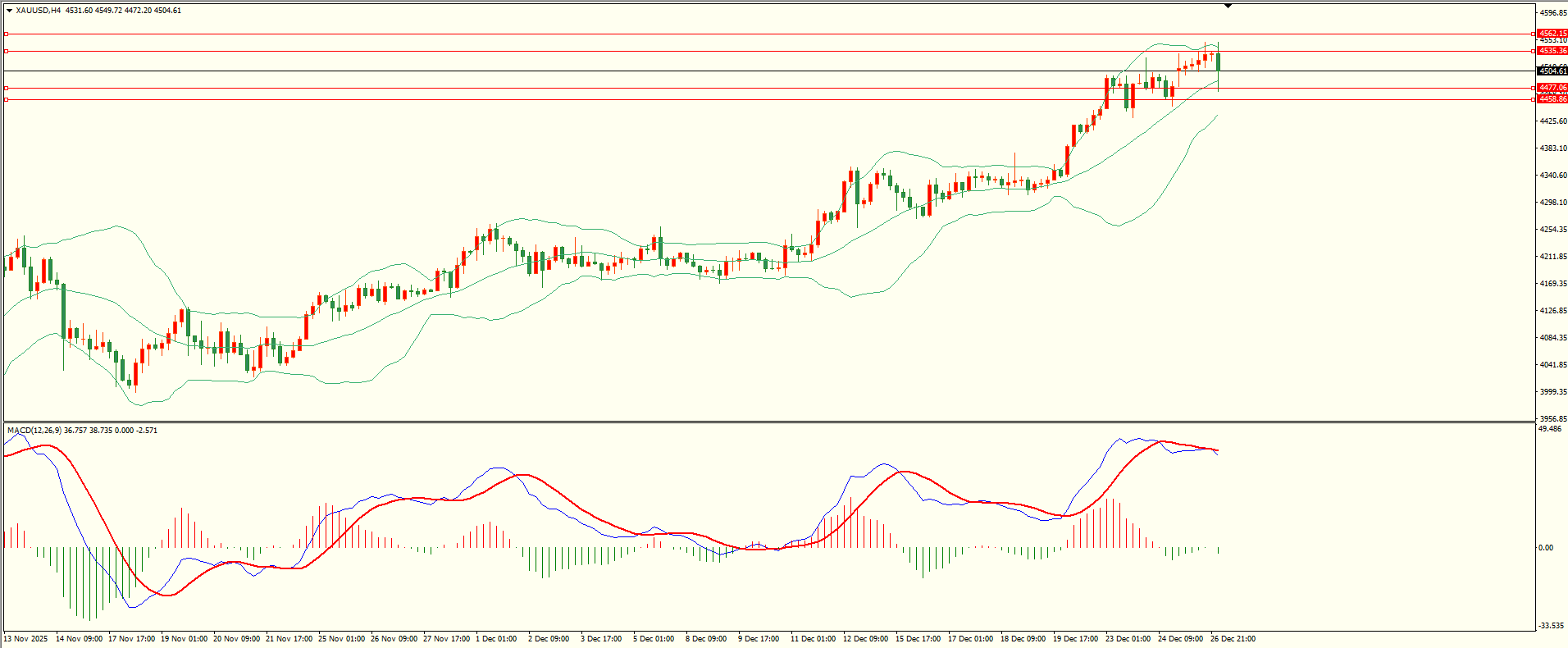1568x648 pixels.
Task: Click the 1 Dec 01:00 time label
Action: click(x=496, y=638)
